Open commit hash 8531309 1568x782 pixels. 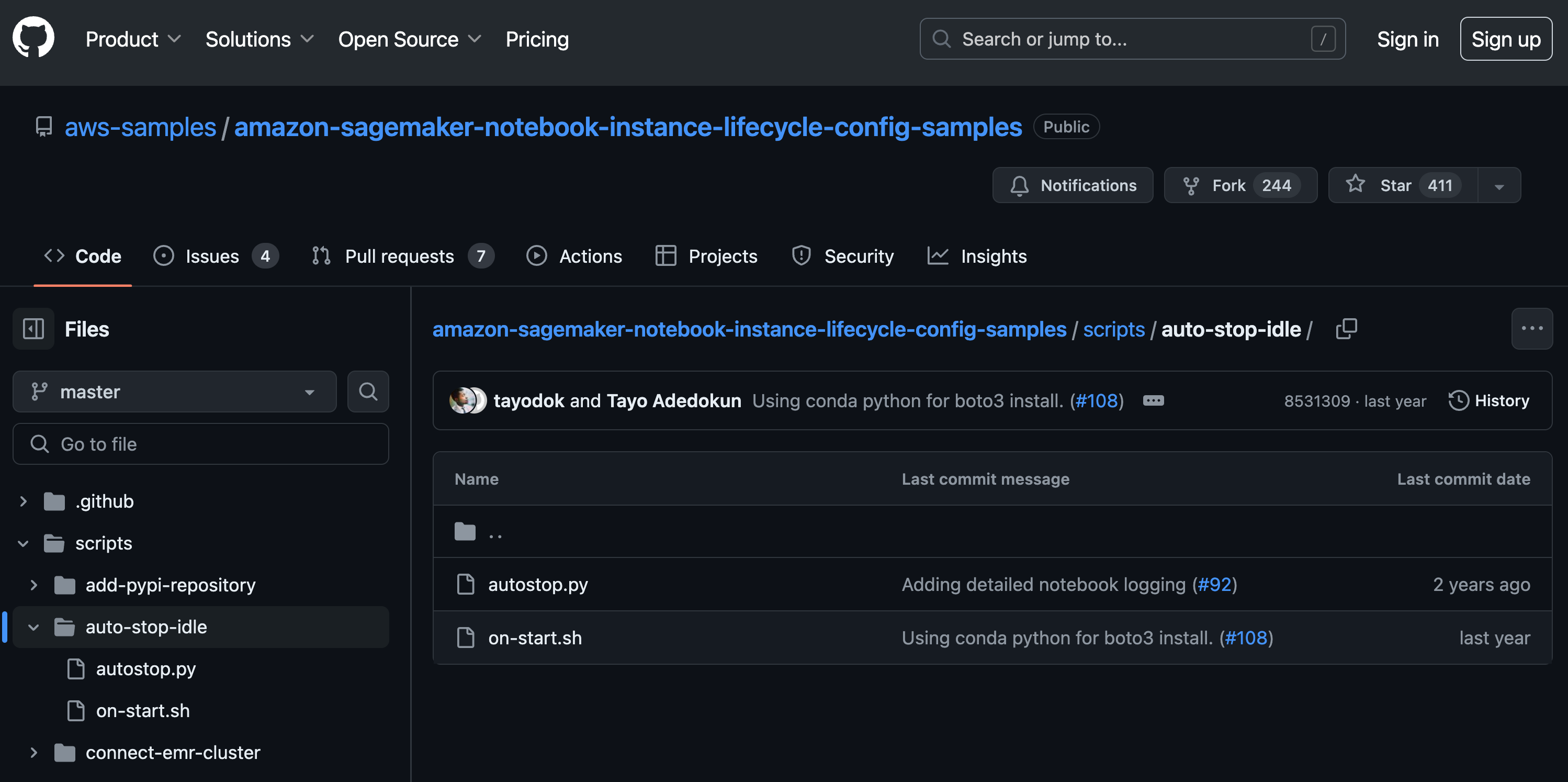(x=1317, y=401)
